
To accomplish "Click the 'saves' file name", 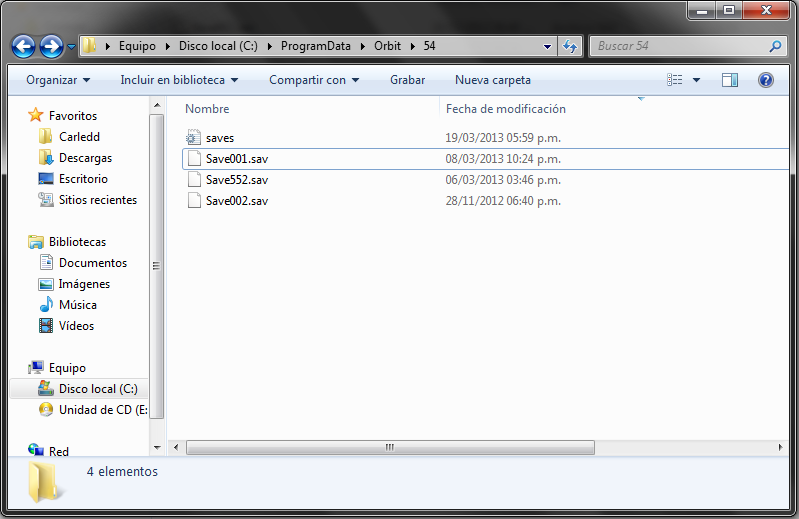I will (220, 138).
